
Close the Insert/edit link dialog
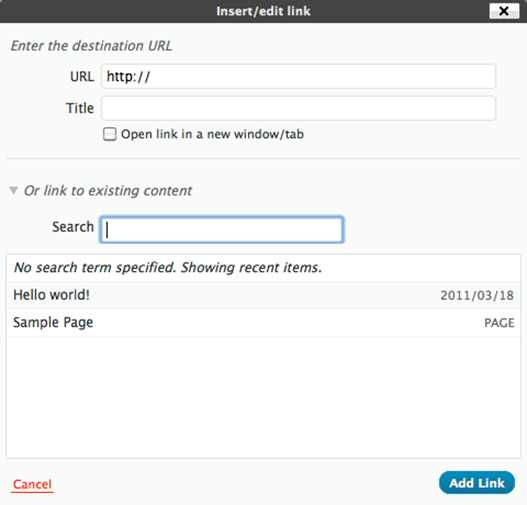[504, 11]
